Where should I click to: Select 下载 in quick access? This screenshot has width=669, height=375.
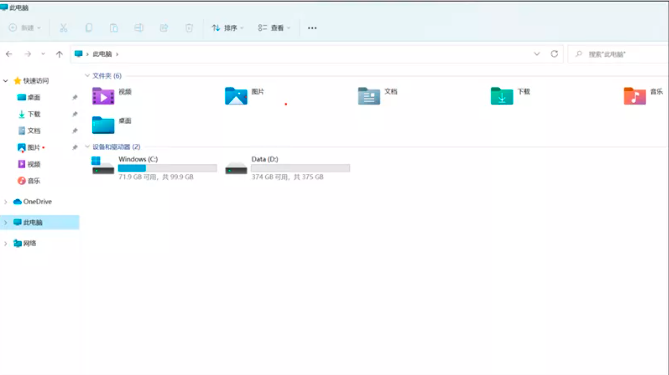(x=34, y=114)
